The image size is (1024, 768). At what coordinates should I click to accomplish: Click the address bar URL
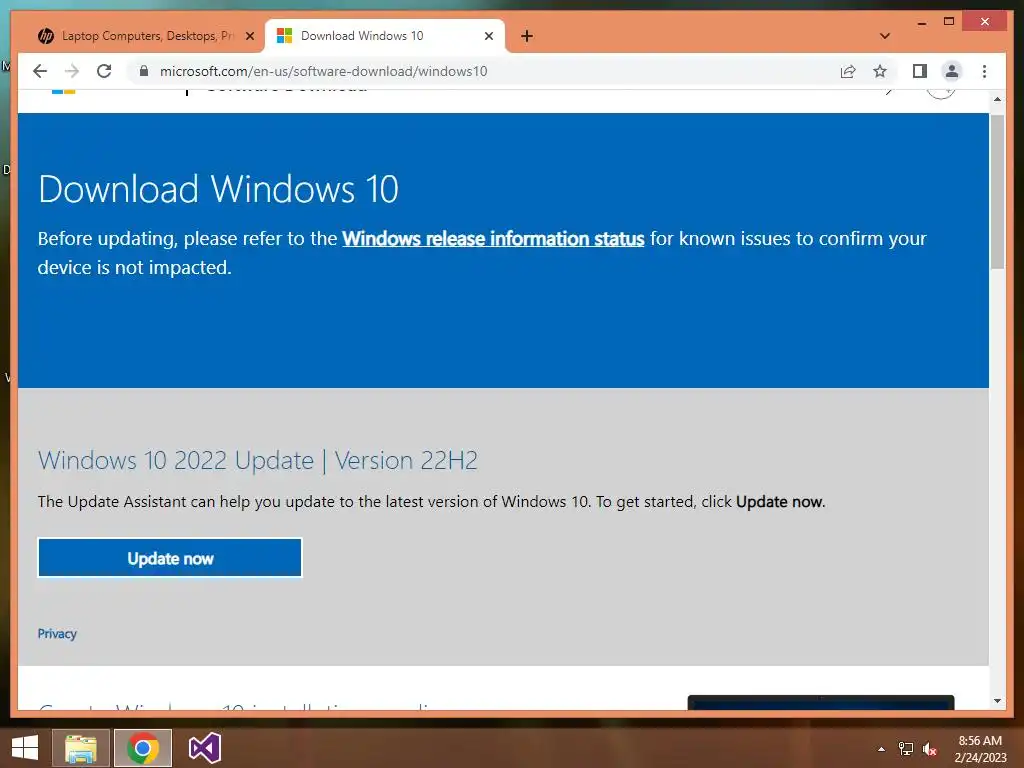323,71
